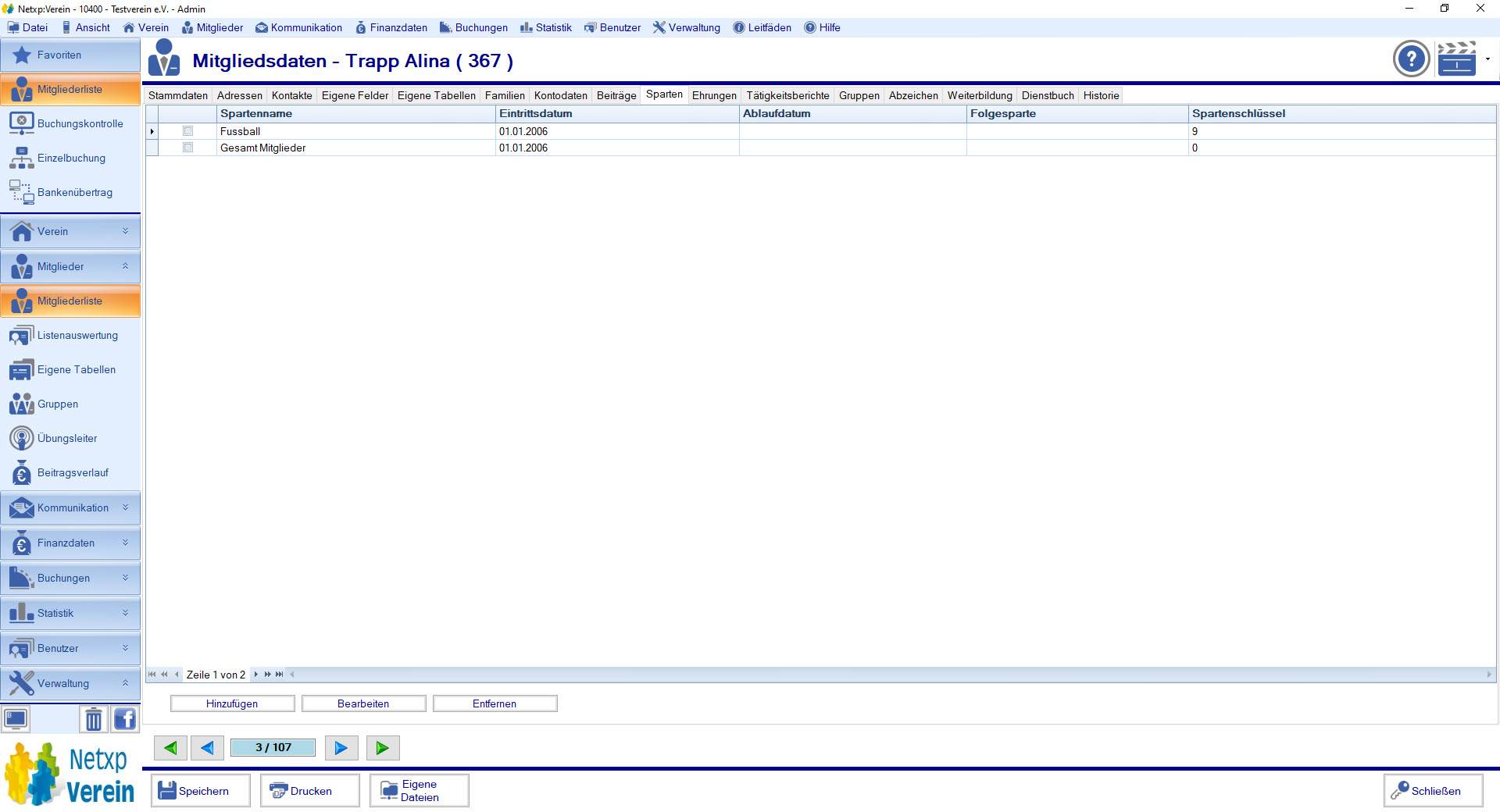1500x812 pixels.
Task: Go to the next member record
Action: [x=341, y=748]
